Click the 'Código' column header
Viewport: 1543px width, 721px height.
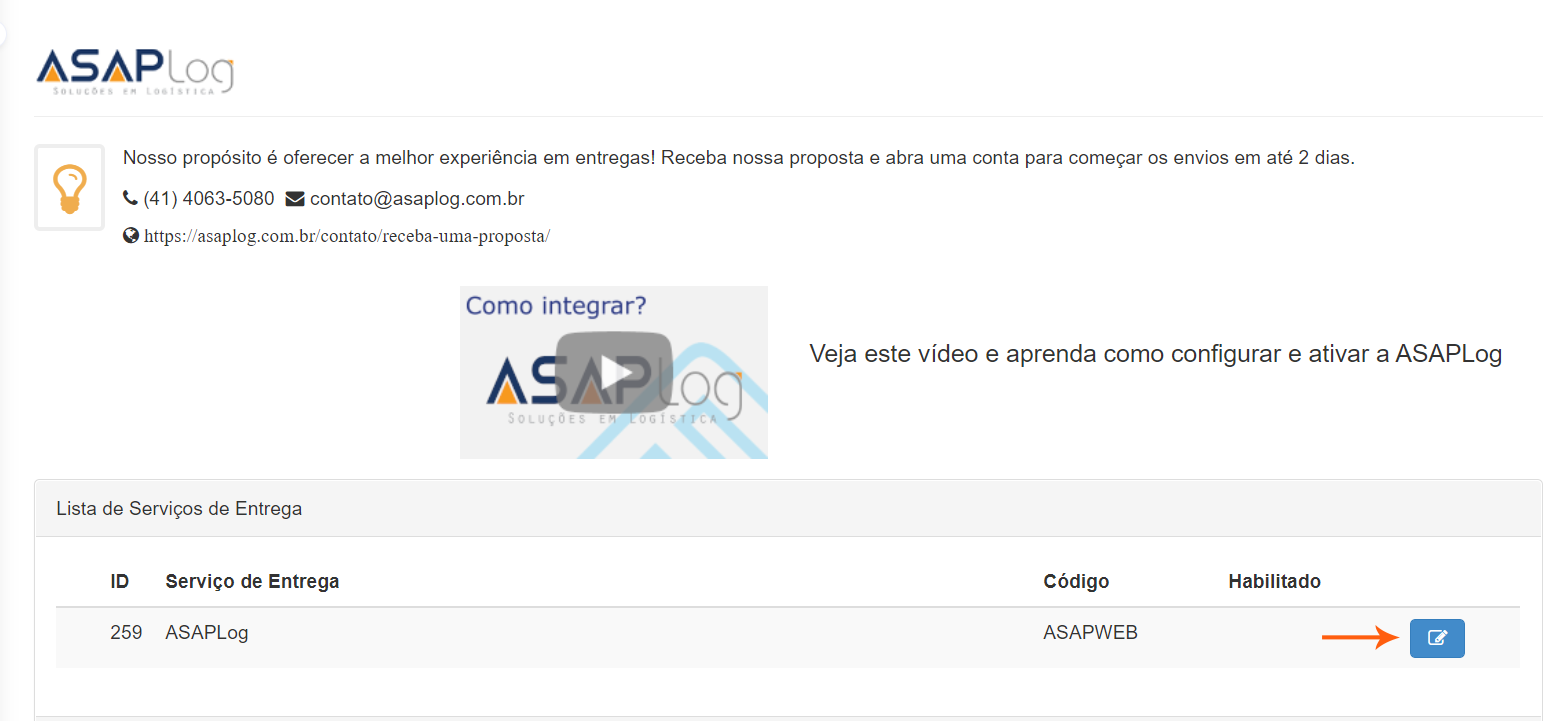1076,581
